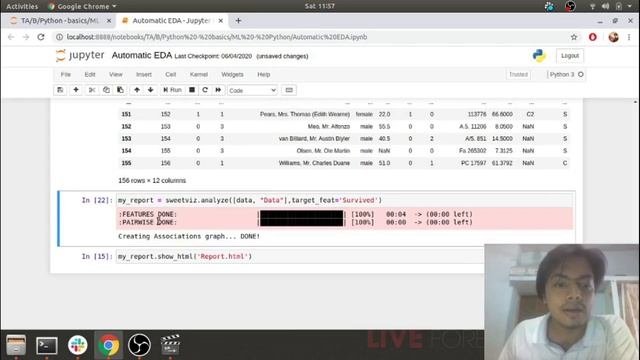The image size is (640, 360).
Task: Open Activities overview
Action: tap(22, 6)
